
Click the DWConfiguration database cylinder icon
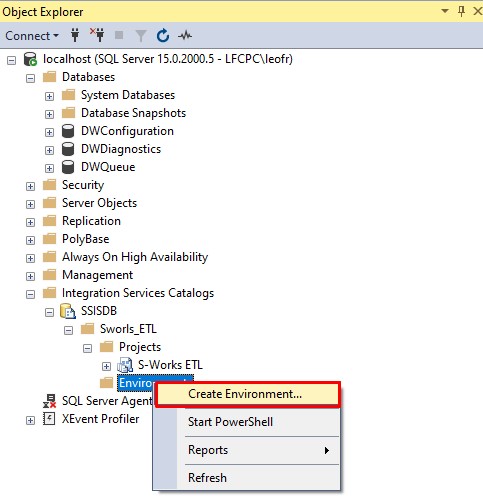[x=68, y=131]
